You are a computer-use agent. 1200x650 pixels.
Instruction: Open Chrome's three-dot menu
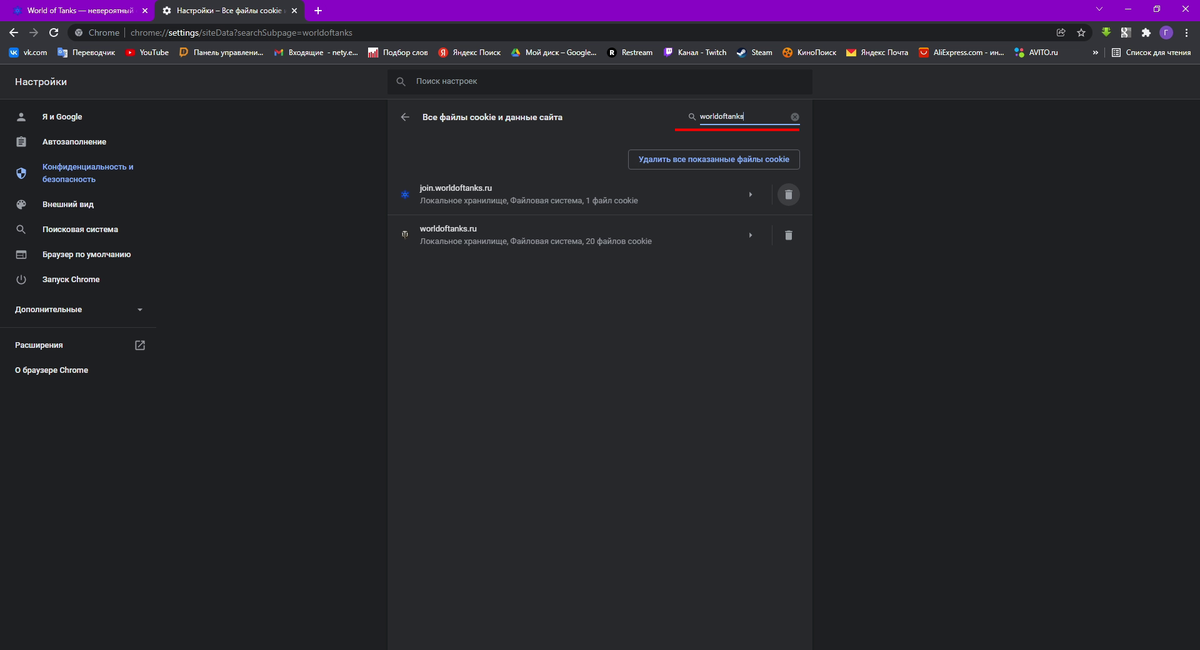[x=1186, y=32]
